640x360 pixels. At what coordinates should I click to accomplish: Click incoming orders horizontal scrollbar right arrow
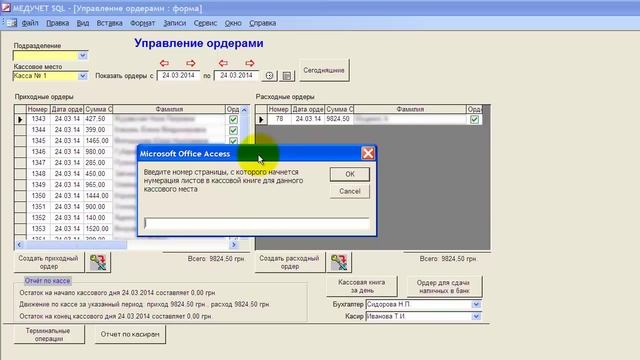234,244
